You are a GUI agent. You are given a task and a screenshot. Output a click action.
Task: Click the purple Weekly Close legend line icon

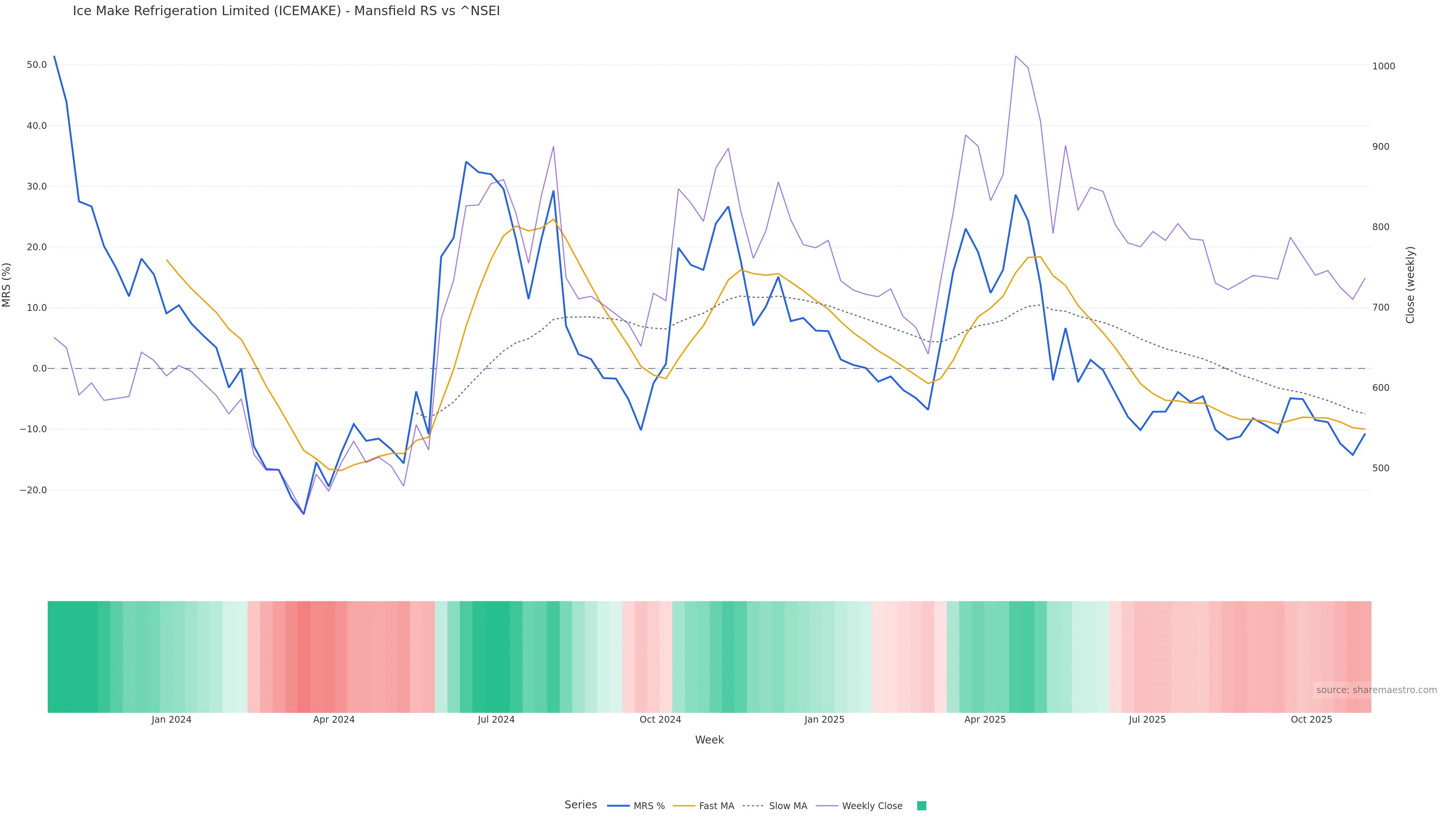[x=827, y=806]
